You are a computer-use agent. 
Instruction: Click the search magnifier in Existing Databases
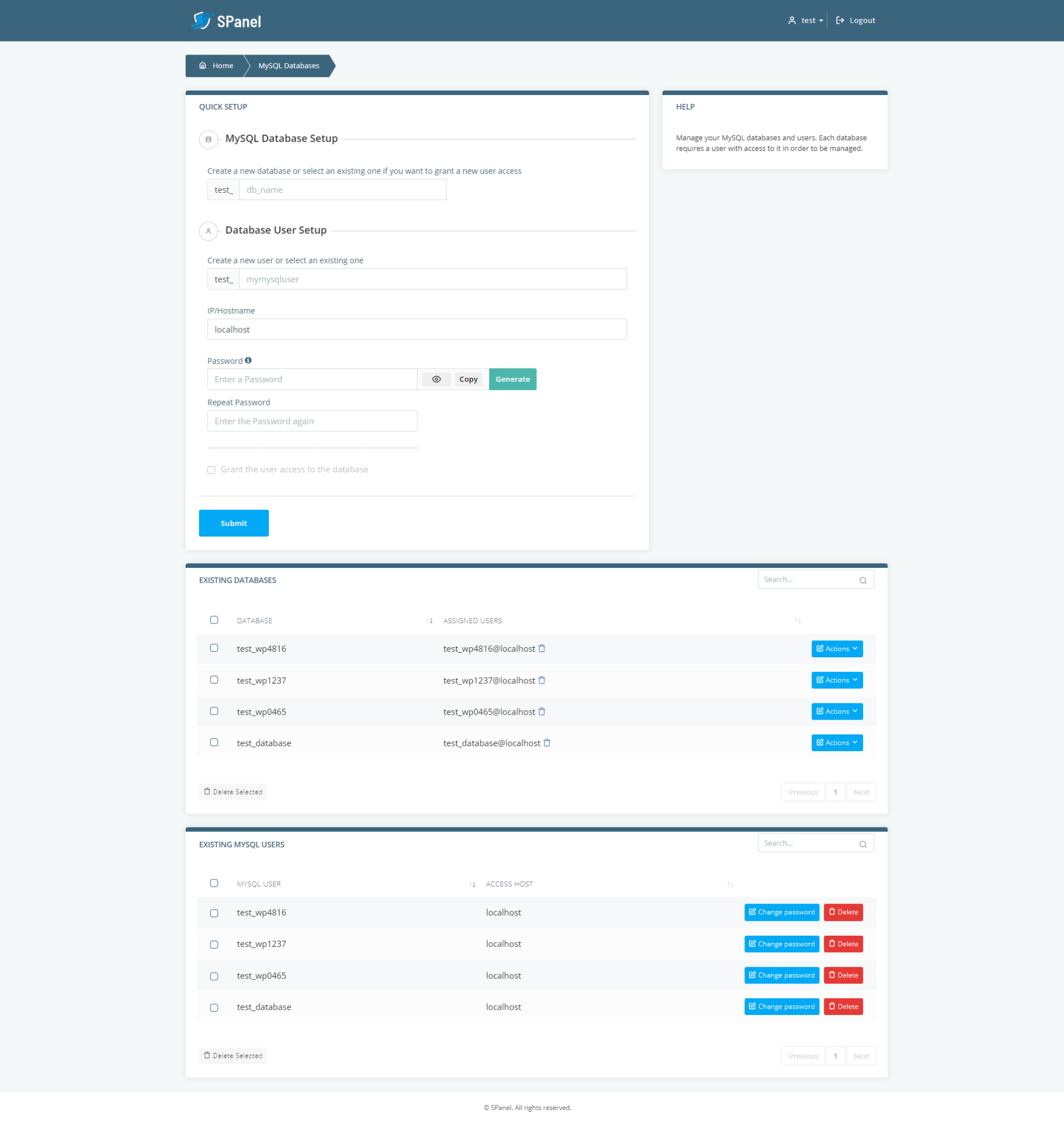863,580
